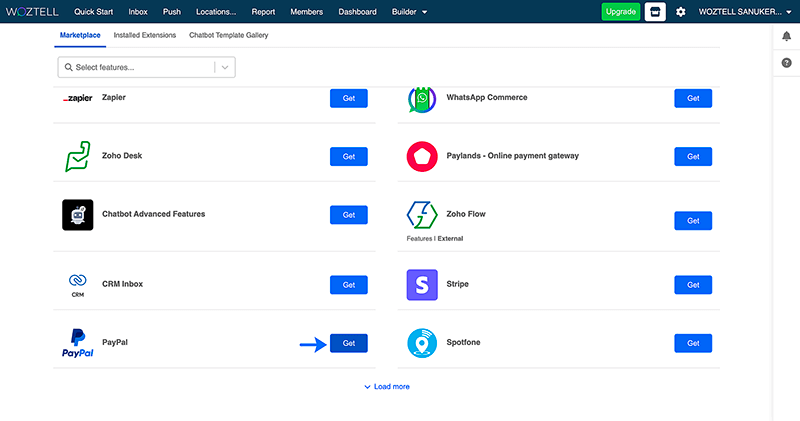Open the Report menu
Image resolution: width=800 pixels, height=421 pixels.
[263, 12]
